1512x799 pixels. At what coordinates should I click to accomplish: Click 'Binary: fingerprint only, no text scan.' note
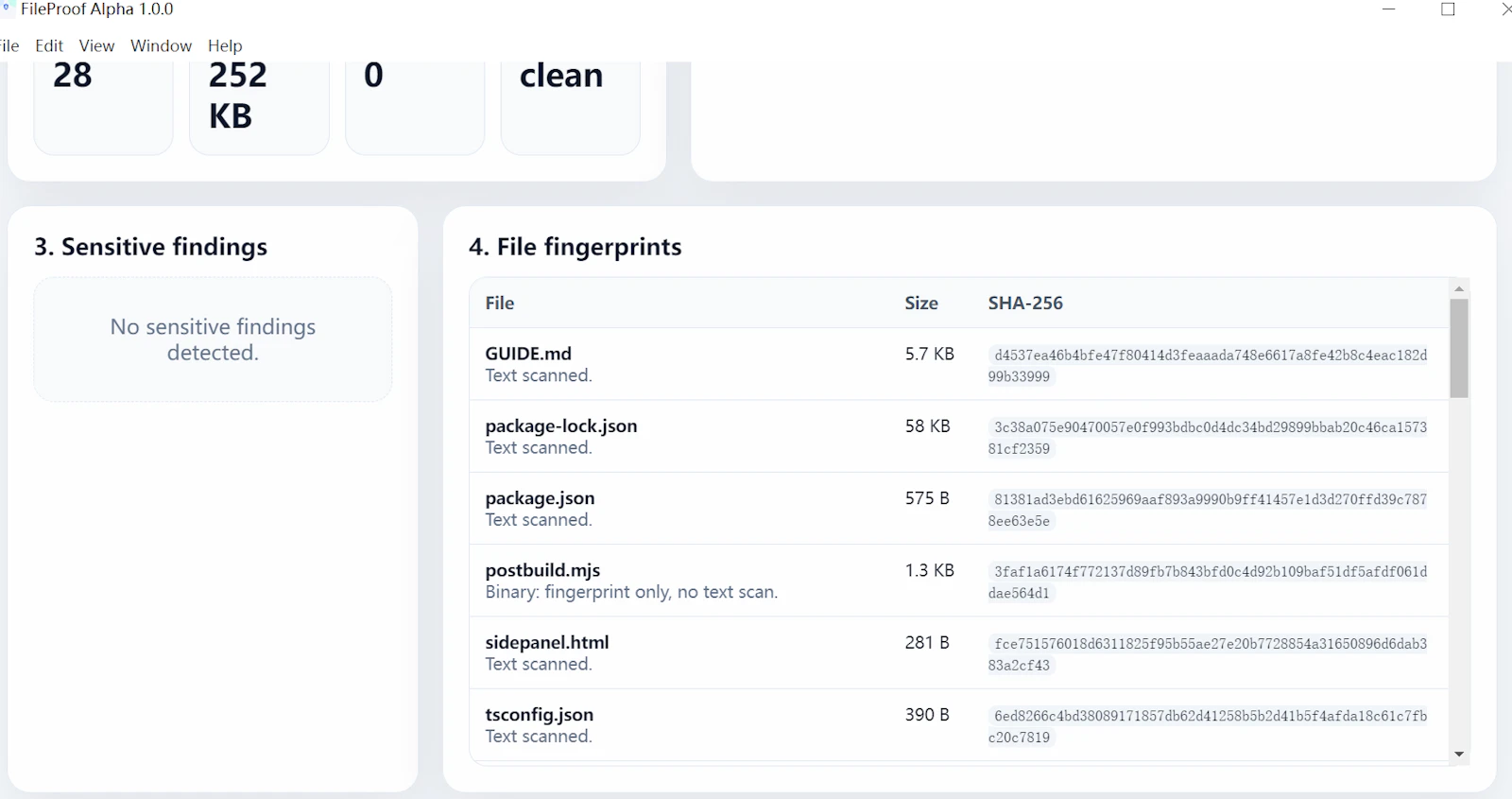click(x=631, y=593)
